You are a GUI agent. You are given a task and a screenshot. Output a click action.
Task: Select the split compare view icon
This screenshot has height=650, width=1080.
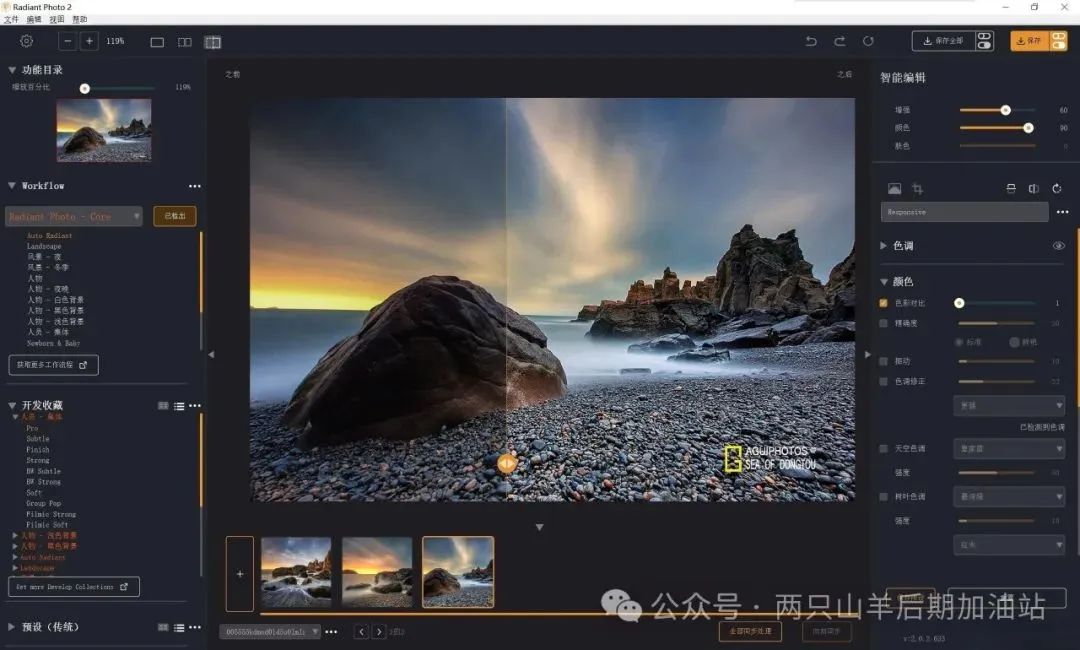point(213,42)
